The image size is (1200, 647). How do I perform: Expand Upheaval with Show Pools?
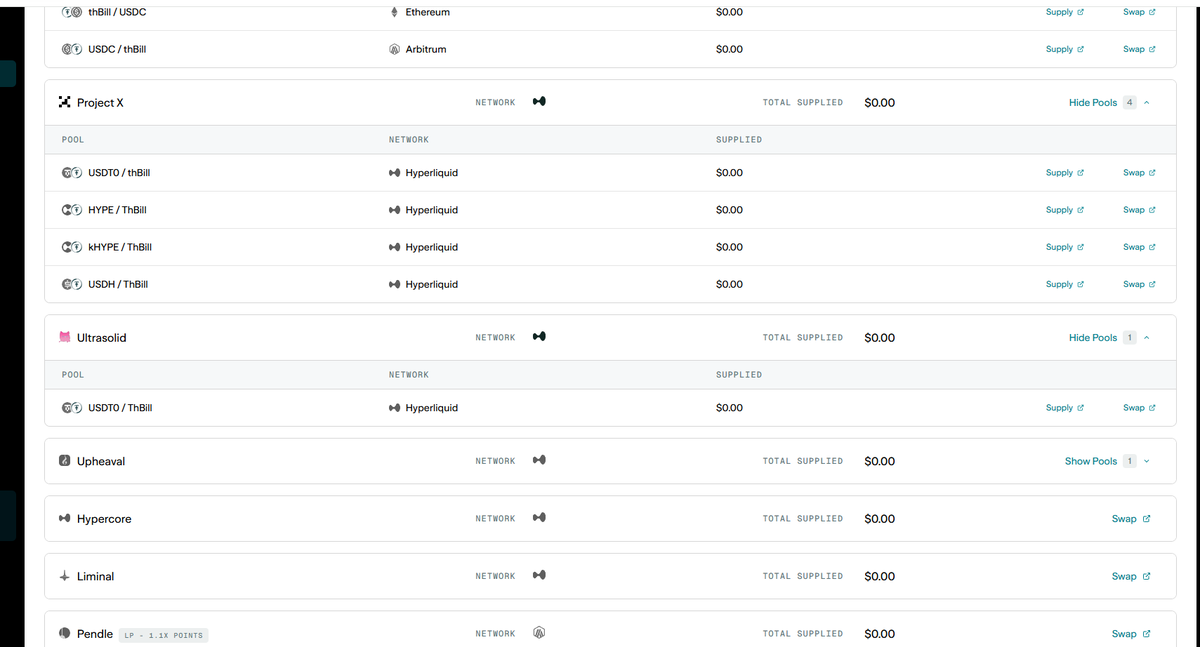[1107, 461]
